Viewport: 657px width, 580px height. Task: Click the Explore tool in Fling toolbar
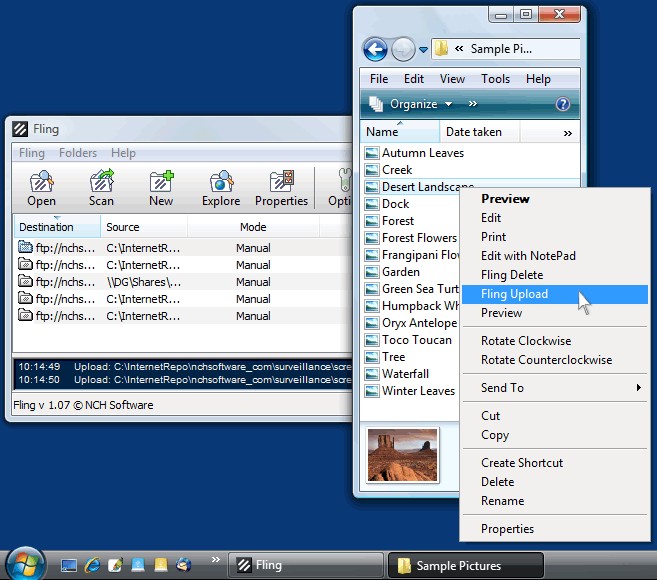pyautogui.click(x=221, y=188)
